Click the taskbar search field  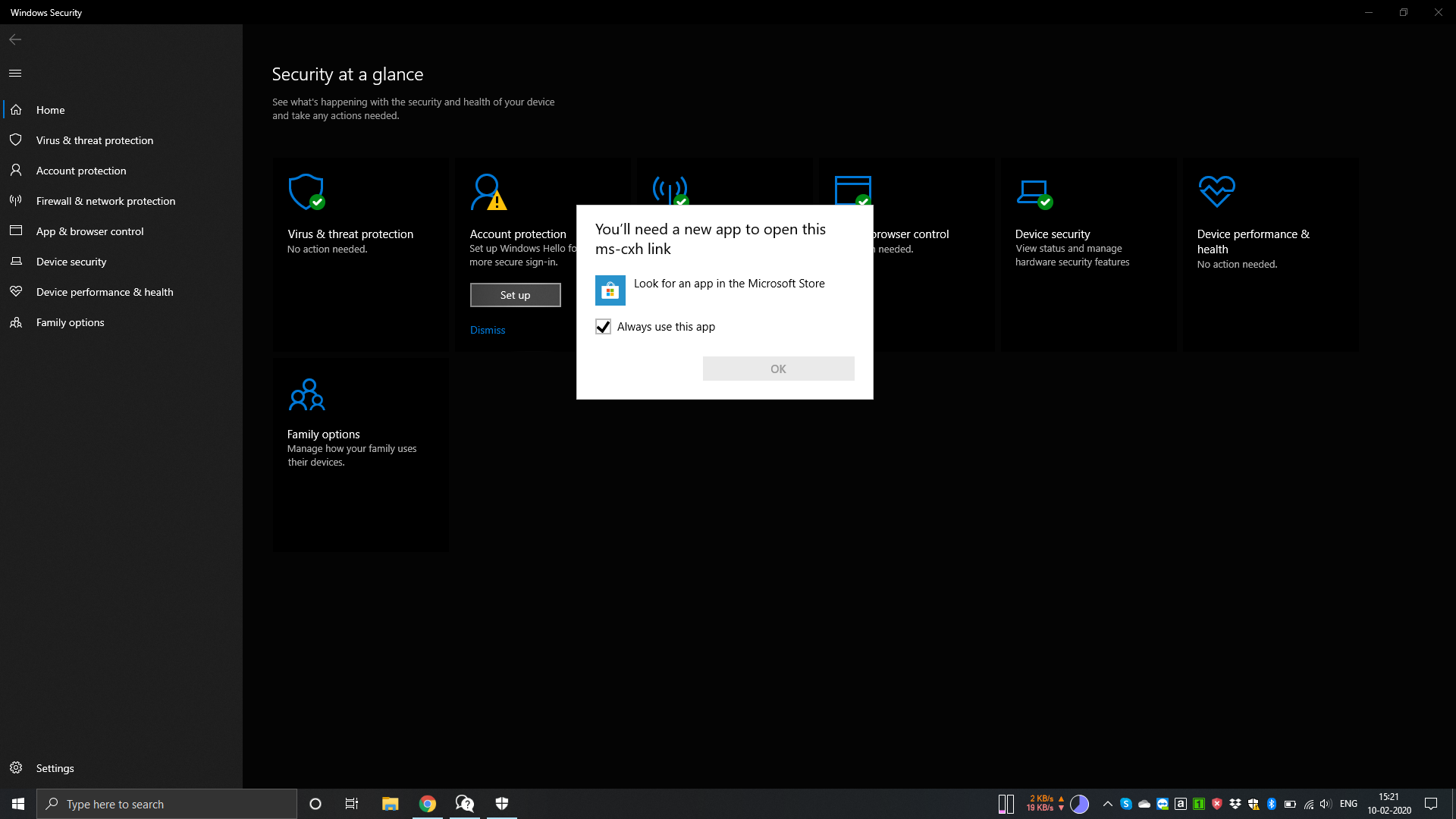(x=167, y=803)
